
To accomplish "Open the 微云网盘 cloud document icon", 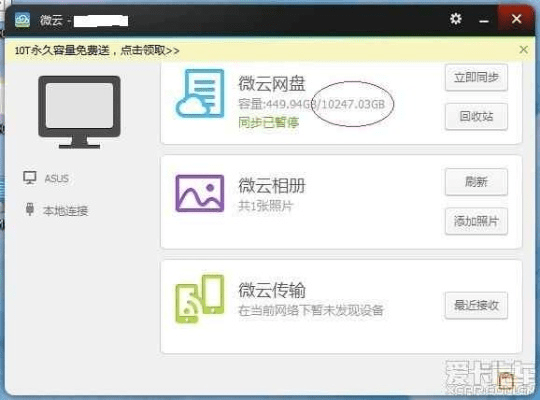I will (x=200, y=93).
